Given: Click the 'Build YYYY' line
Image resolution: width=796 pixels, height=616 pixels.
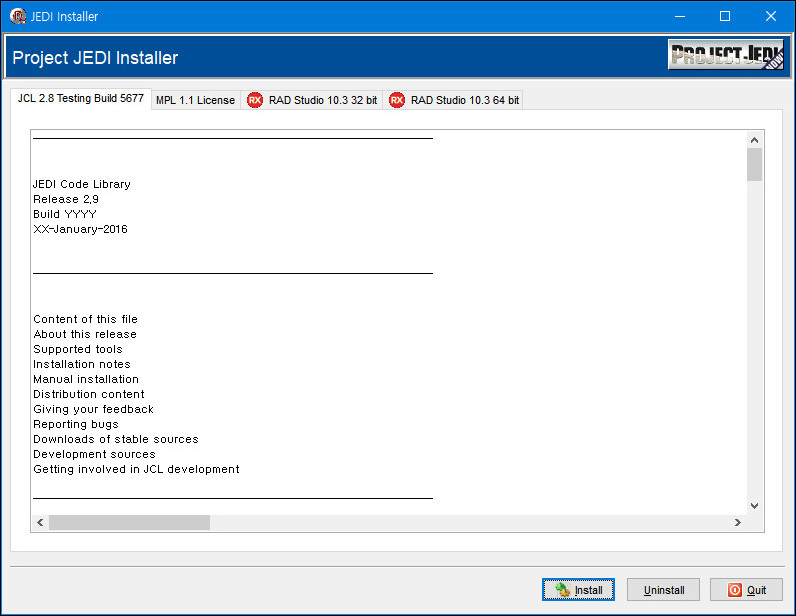Looking at the screenshot, I should (64, 214).
